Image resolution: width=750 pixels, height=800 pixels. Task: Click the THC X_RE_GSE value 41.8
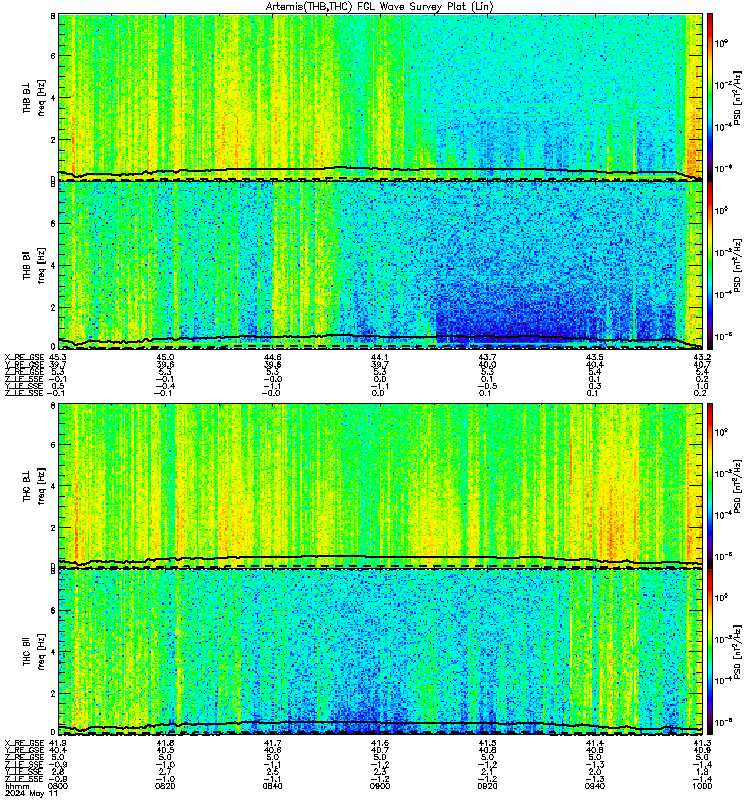pos(165,743)
